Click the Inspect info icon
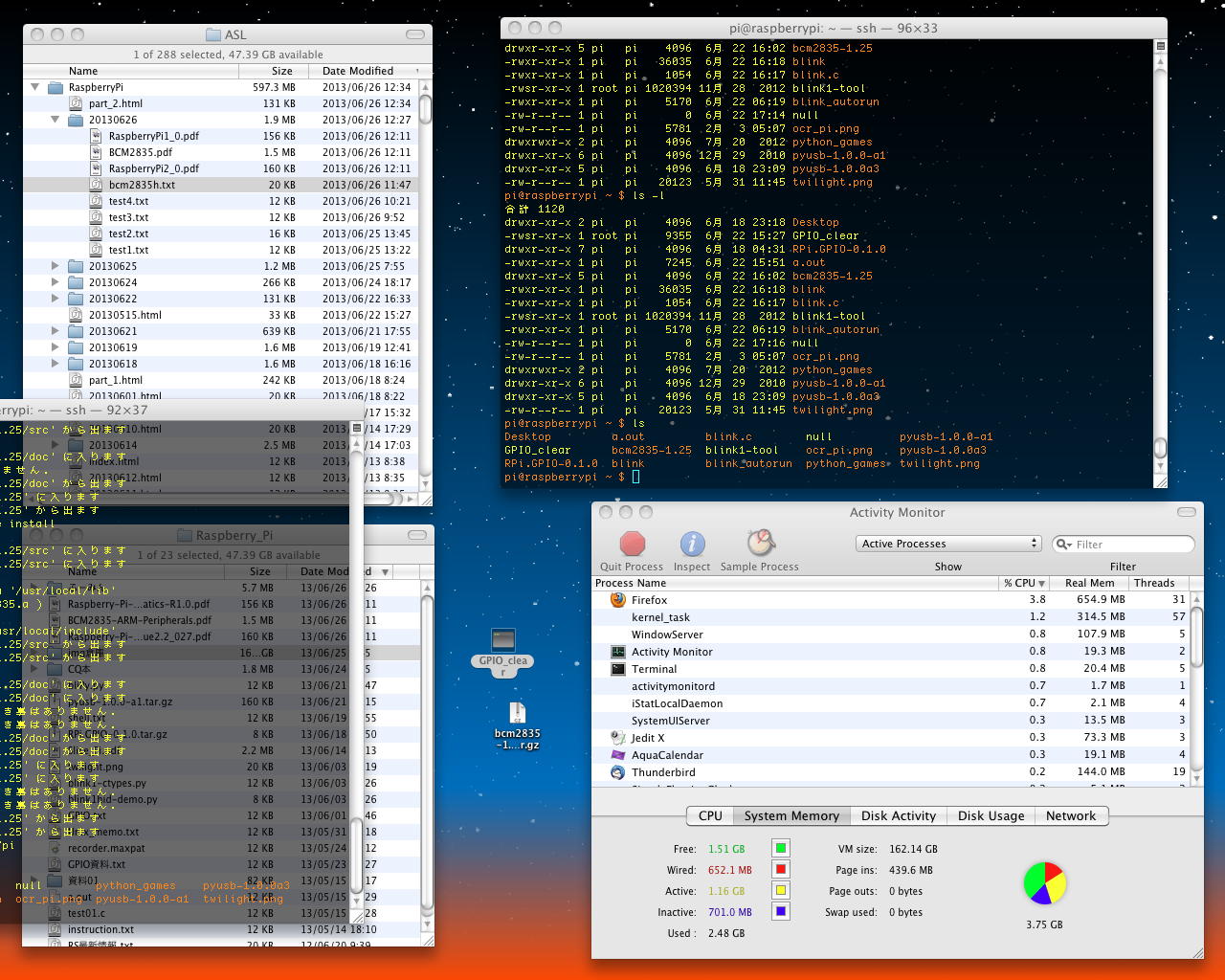 point(692,544)
